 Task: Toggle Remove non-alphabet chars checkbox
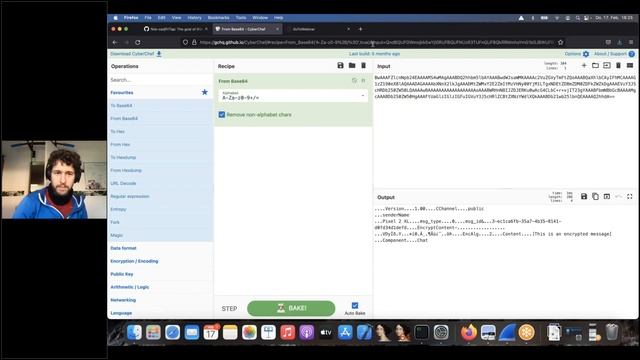[x=222, y=115]
